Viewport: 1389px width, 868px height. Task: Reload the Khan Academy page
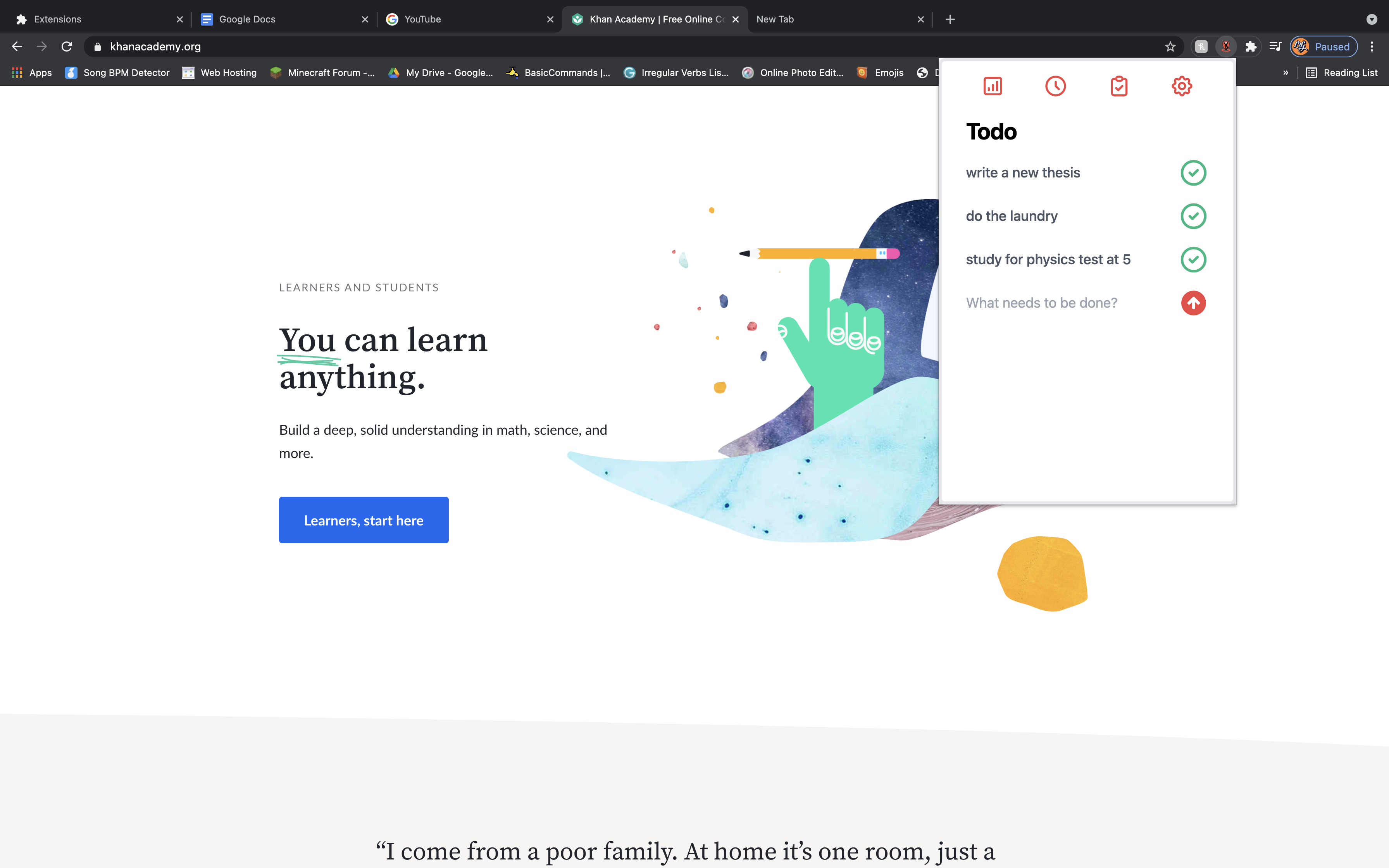pos(67,46)
